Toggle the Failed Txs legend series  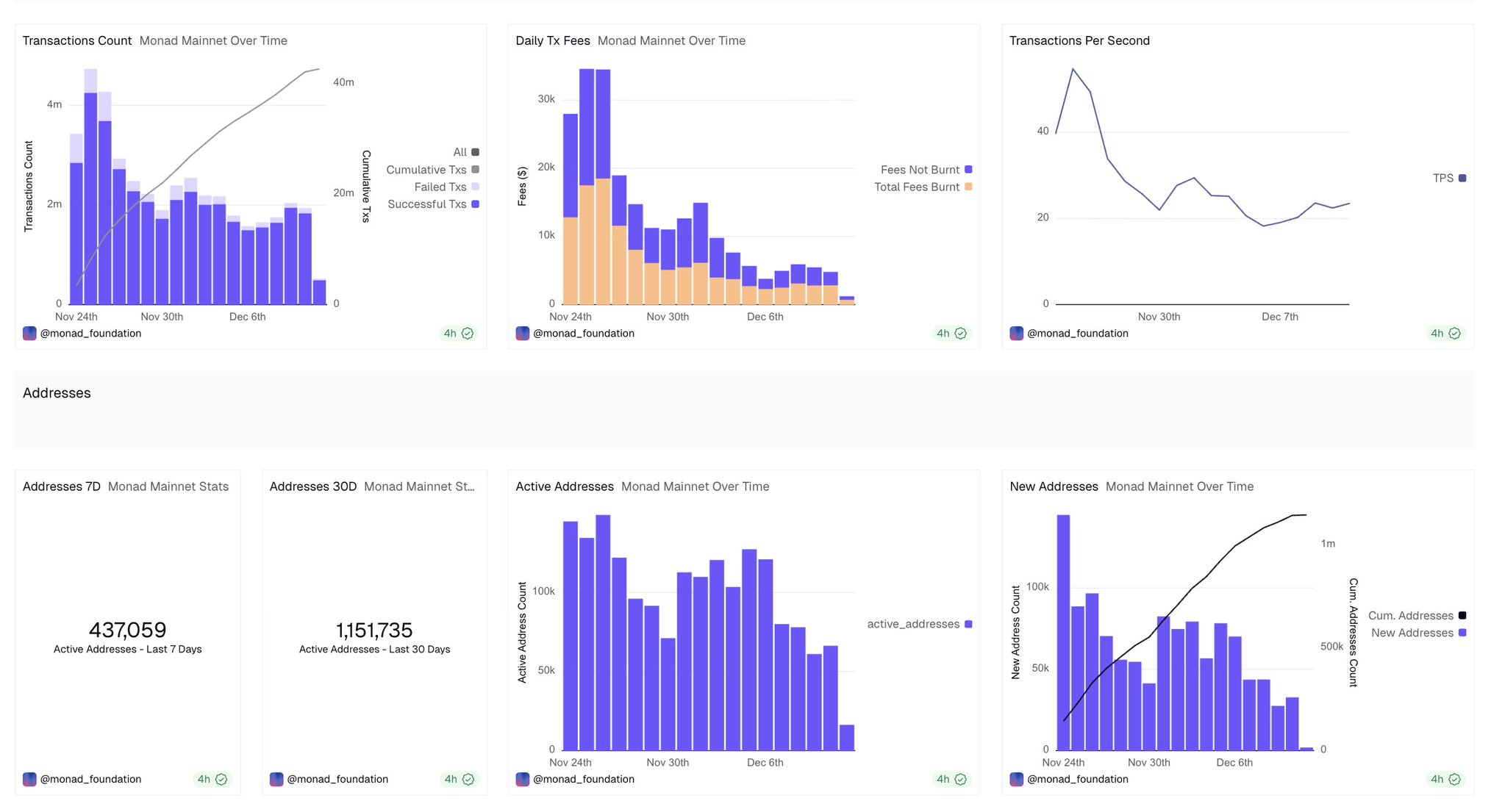pos(440,187)
